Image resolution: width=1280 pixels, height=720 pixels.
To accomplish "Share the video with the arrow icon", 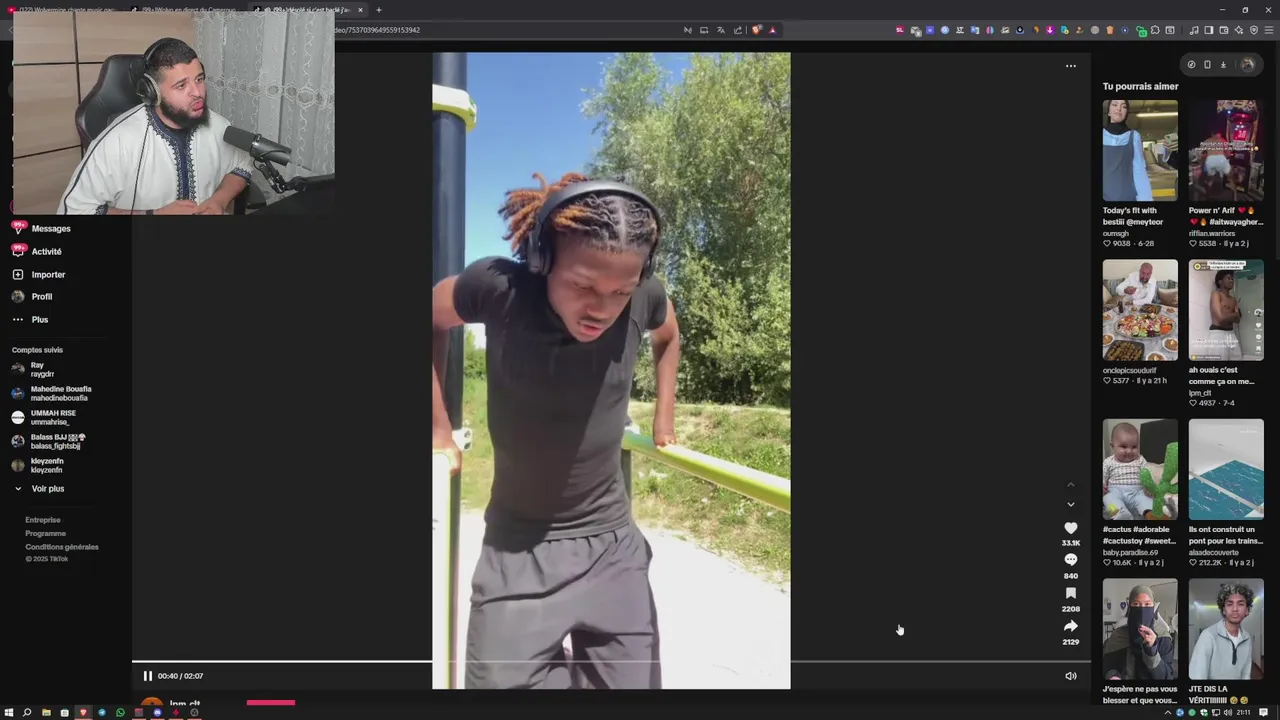I will click(1070, 626).
